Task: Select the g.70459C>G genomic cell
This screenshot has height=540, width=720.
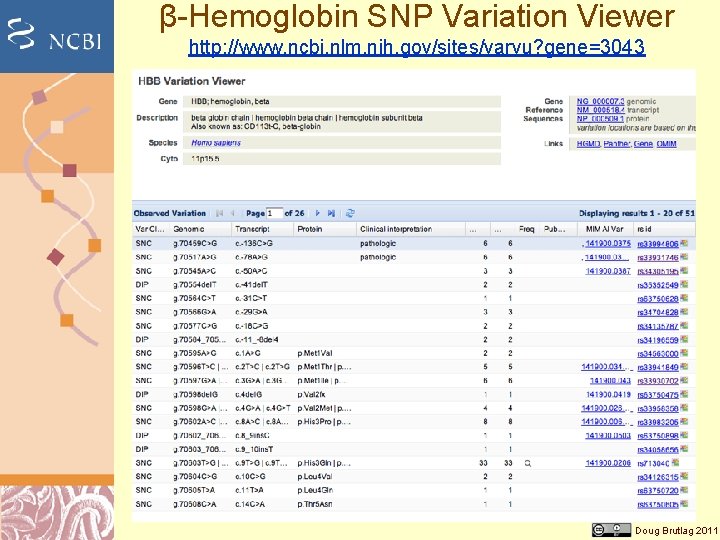Action: click(195, 243)
